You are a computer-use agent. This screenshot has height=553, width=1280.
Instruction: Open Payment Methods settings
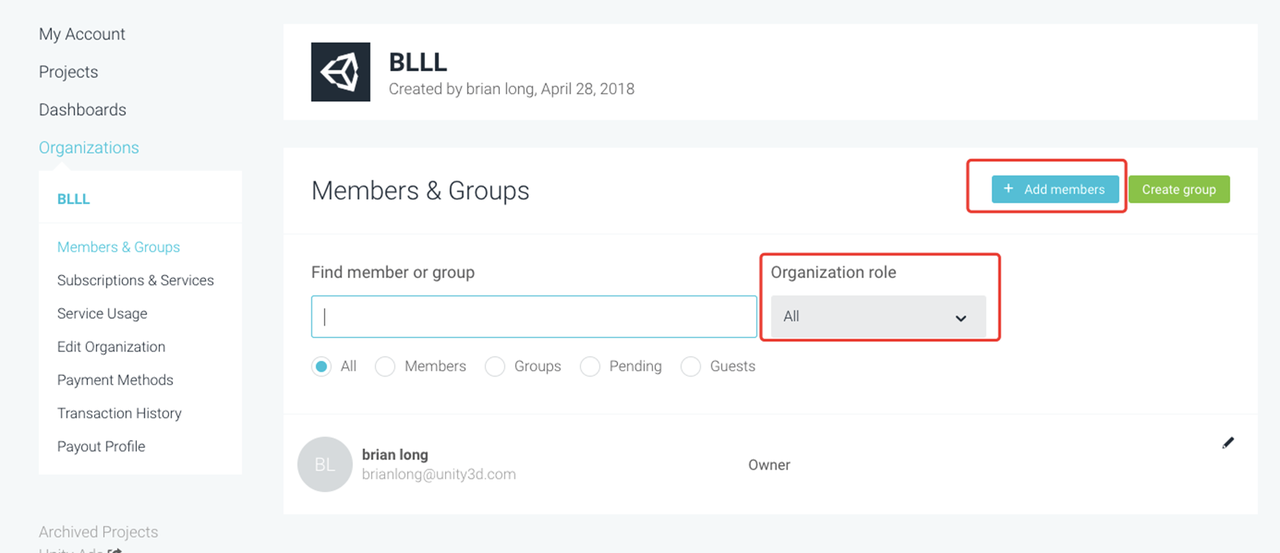click(x=115, y=380)
